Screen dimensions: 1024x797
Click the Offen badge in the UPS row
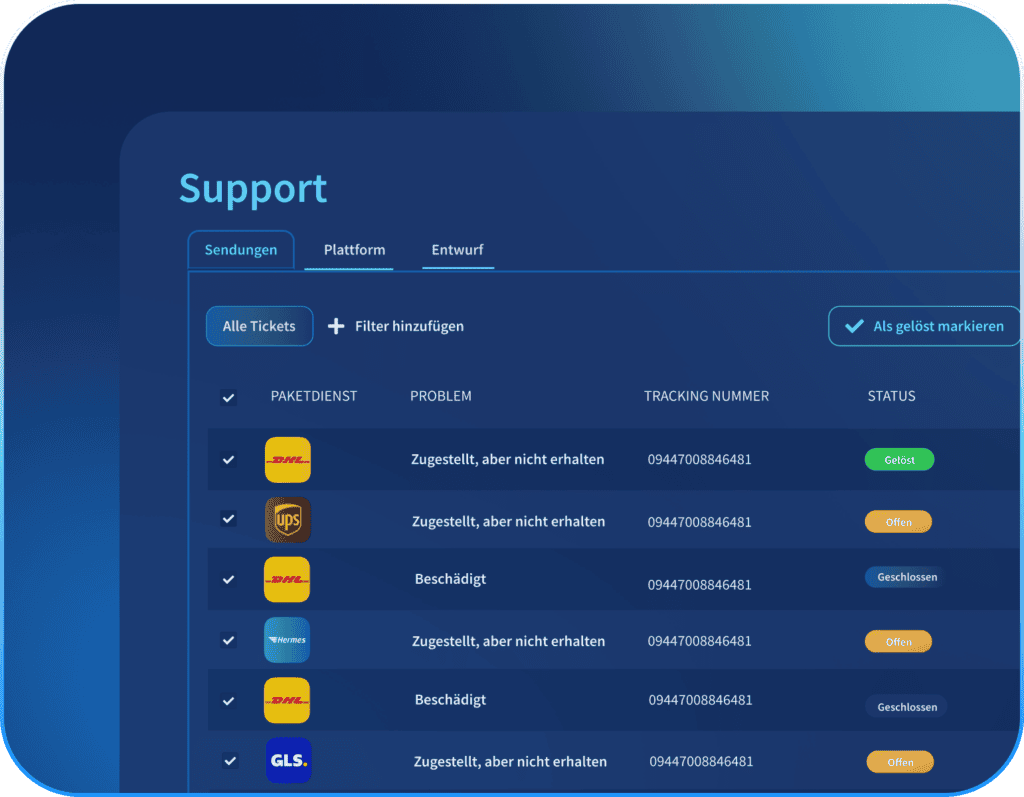[898, 522]
